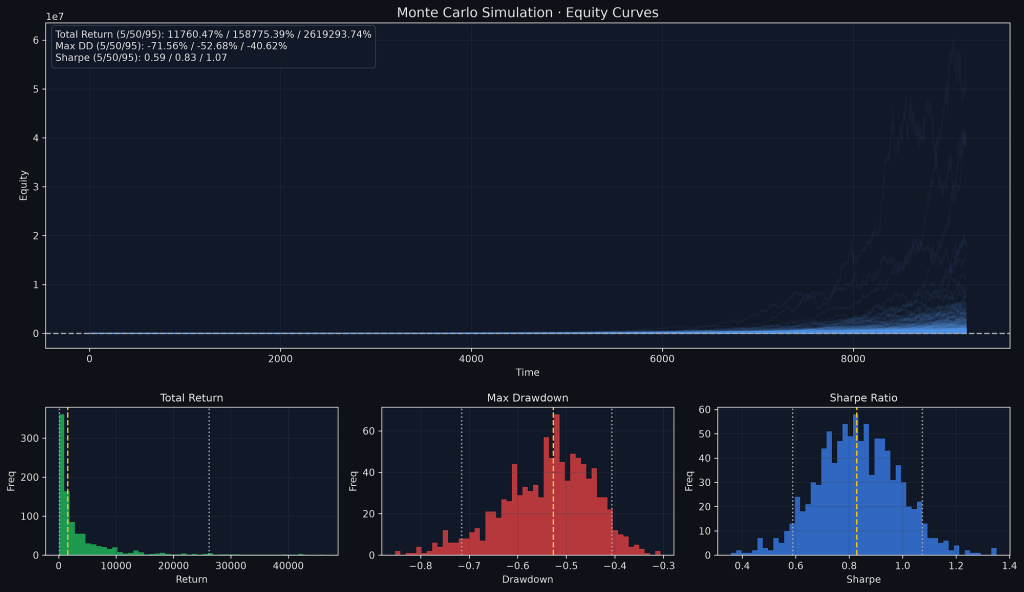Click the 40000 tick on Return axis
This screenshot has width=1024, height=592.
(288, 566)
